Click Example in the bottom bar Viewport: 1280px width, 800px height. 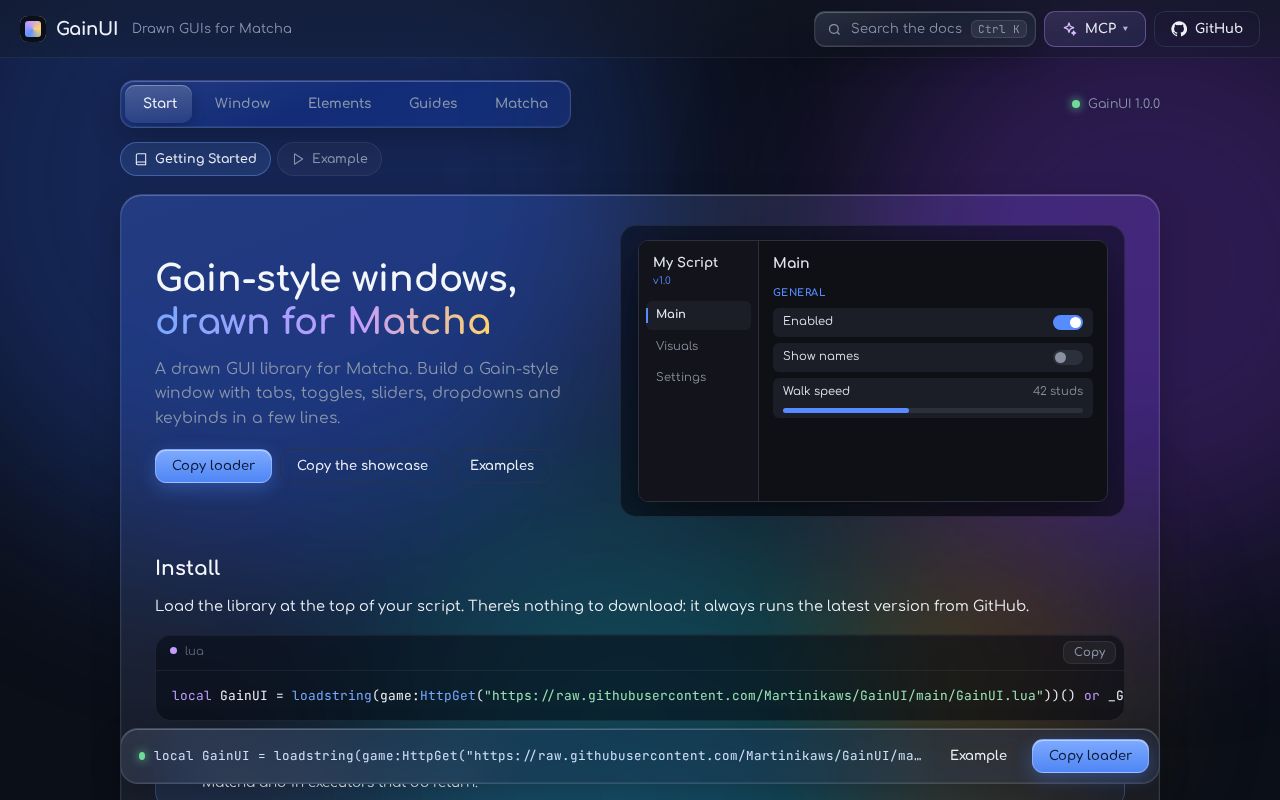tap(978, 756)
